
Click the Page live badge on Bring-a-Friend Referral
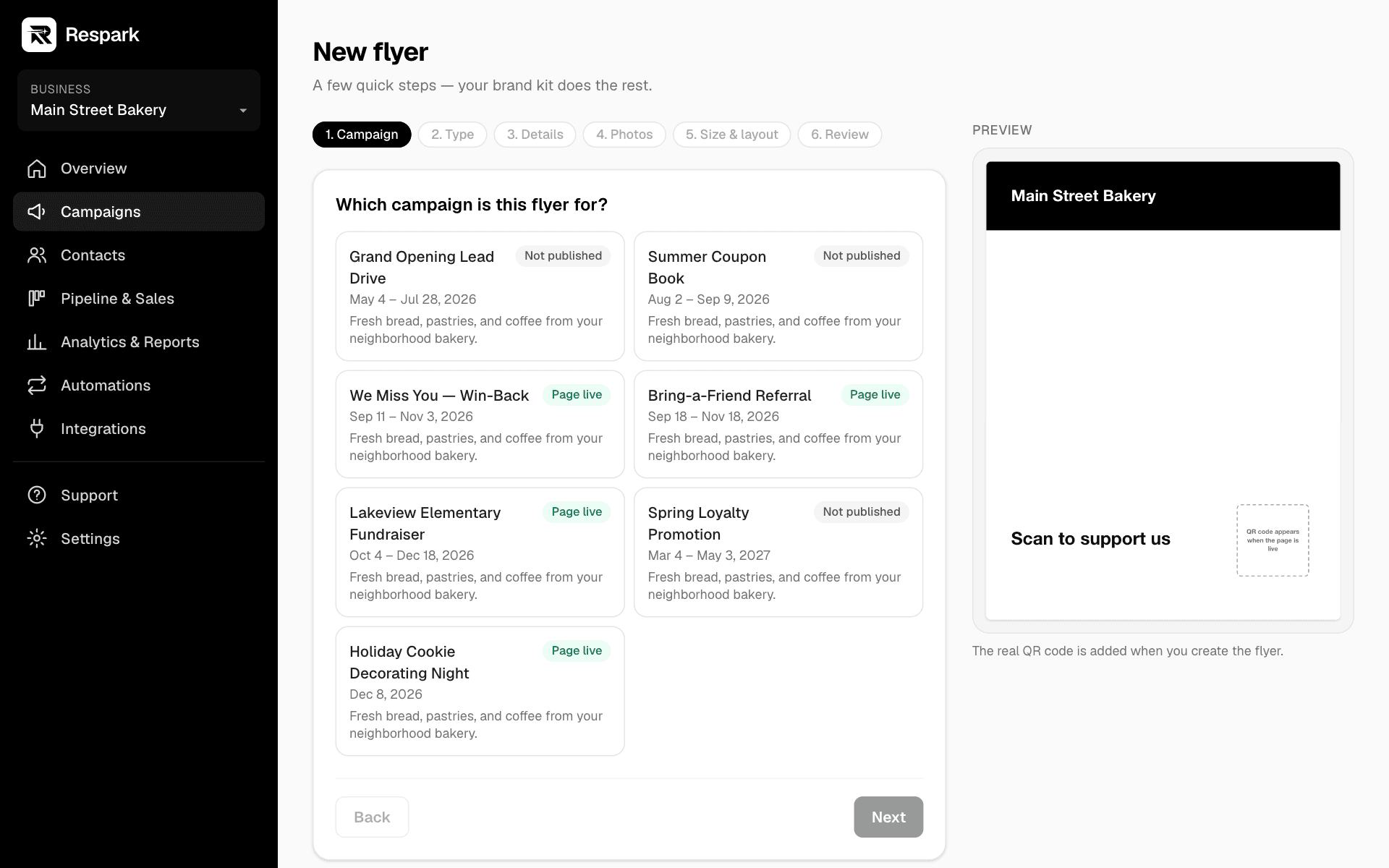coord(875,395)
